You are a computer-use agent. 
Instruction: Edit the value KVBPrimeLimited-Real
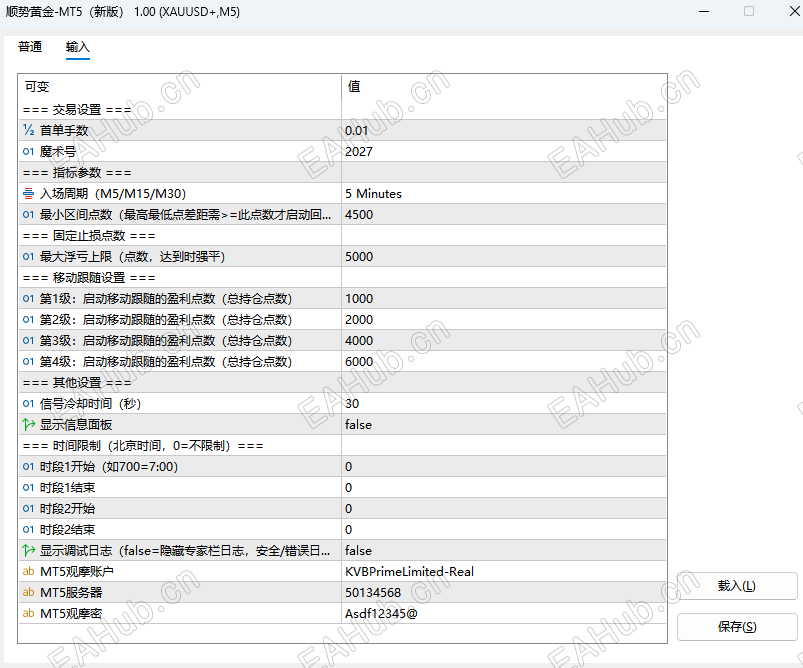click(x=504, y=572)
